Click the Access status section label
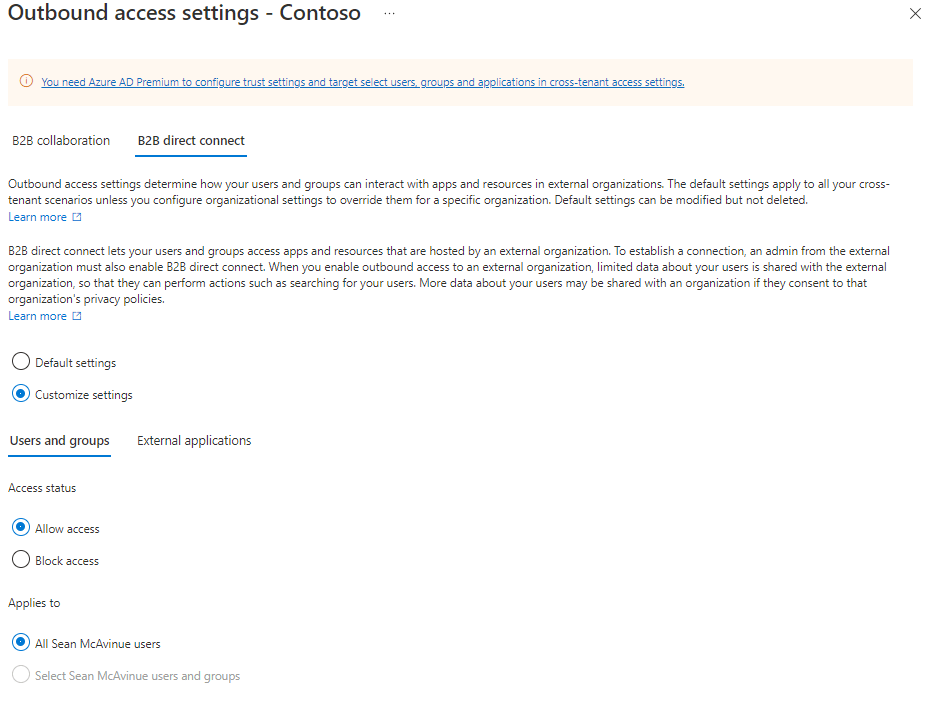927x703 pixels. (x=42, y=488)
